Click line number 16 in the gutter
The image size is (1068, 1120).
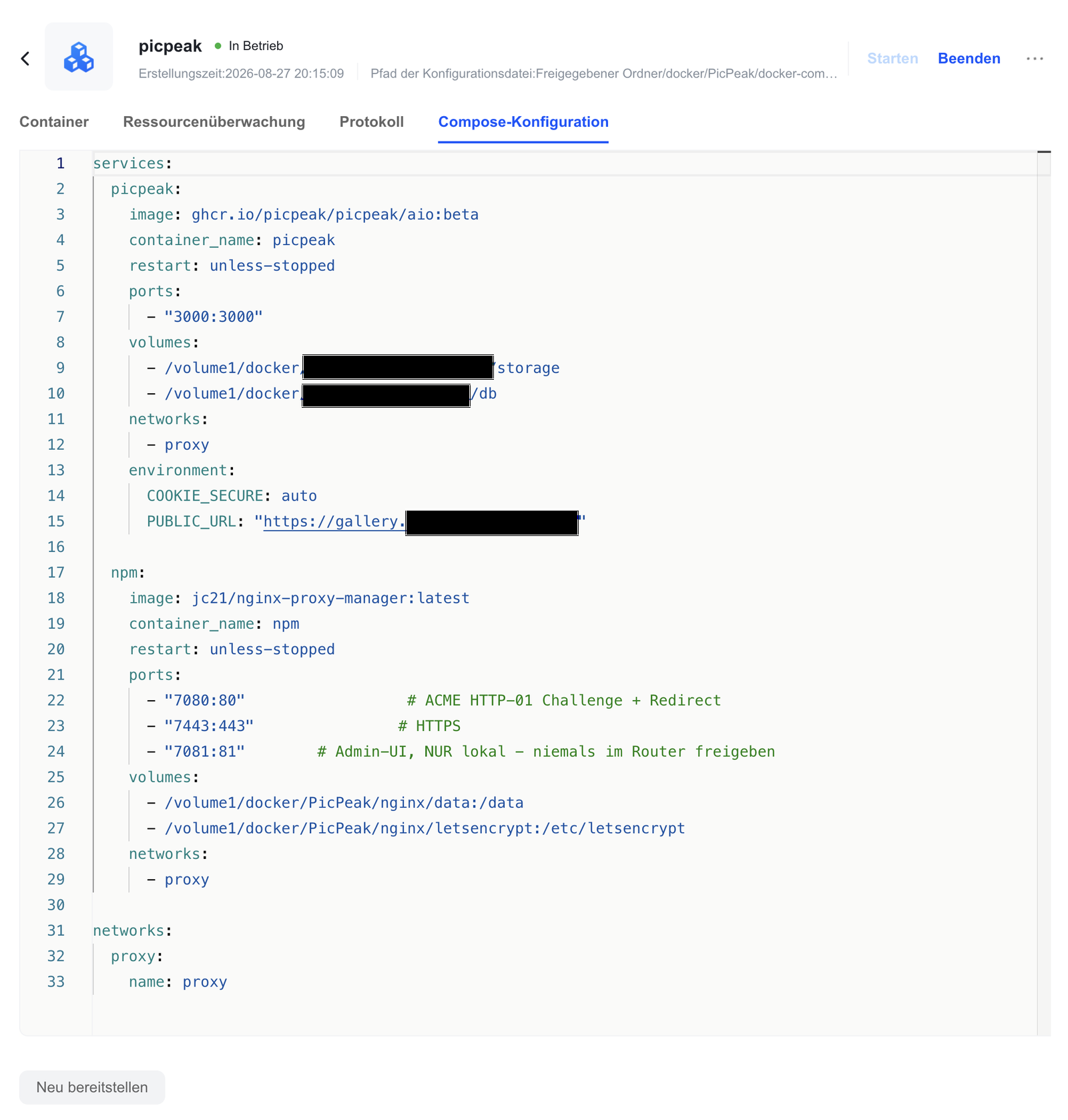pos(56,547)
